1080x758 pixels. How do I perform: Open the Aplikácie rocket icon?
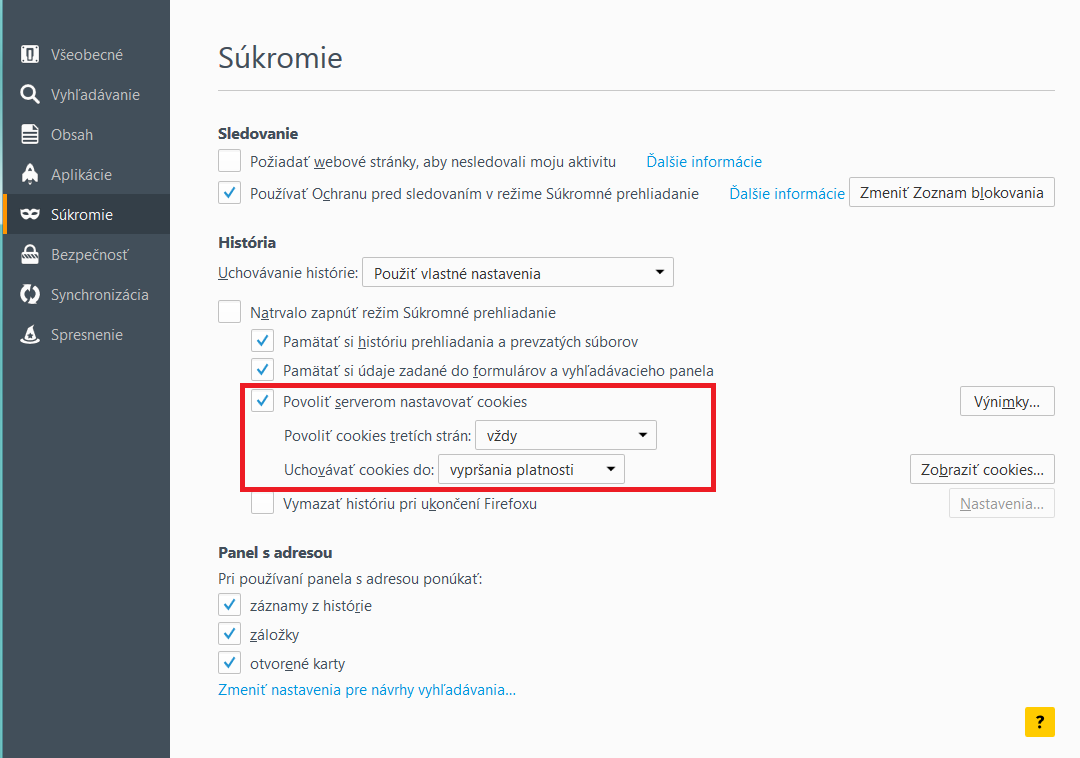tap(30, 174)
